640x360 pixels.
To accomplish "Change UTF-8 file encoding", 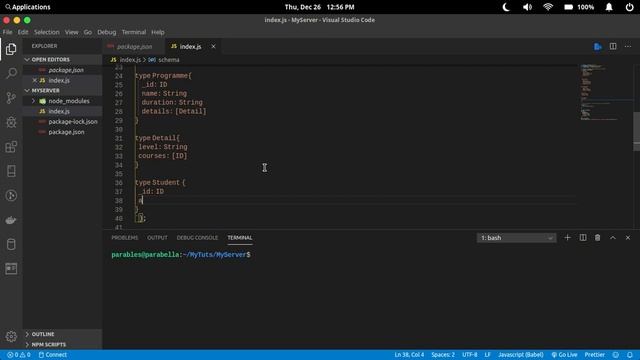I will tap(469, 355).
